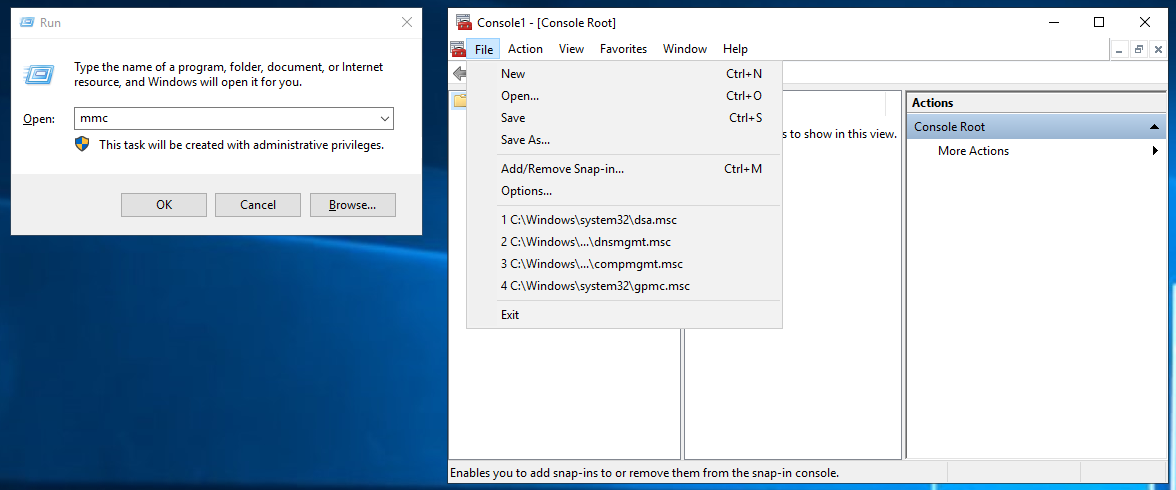The width and height of the screenshot is (1176, 490).
Task: Select Save As... in the File menu
Action: pyautogui.click(x=525, y=140)
